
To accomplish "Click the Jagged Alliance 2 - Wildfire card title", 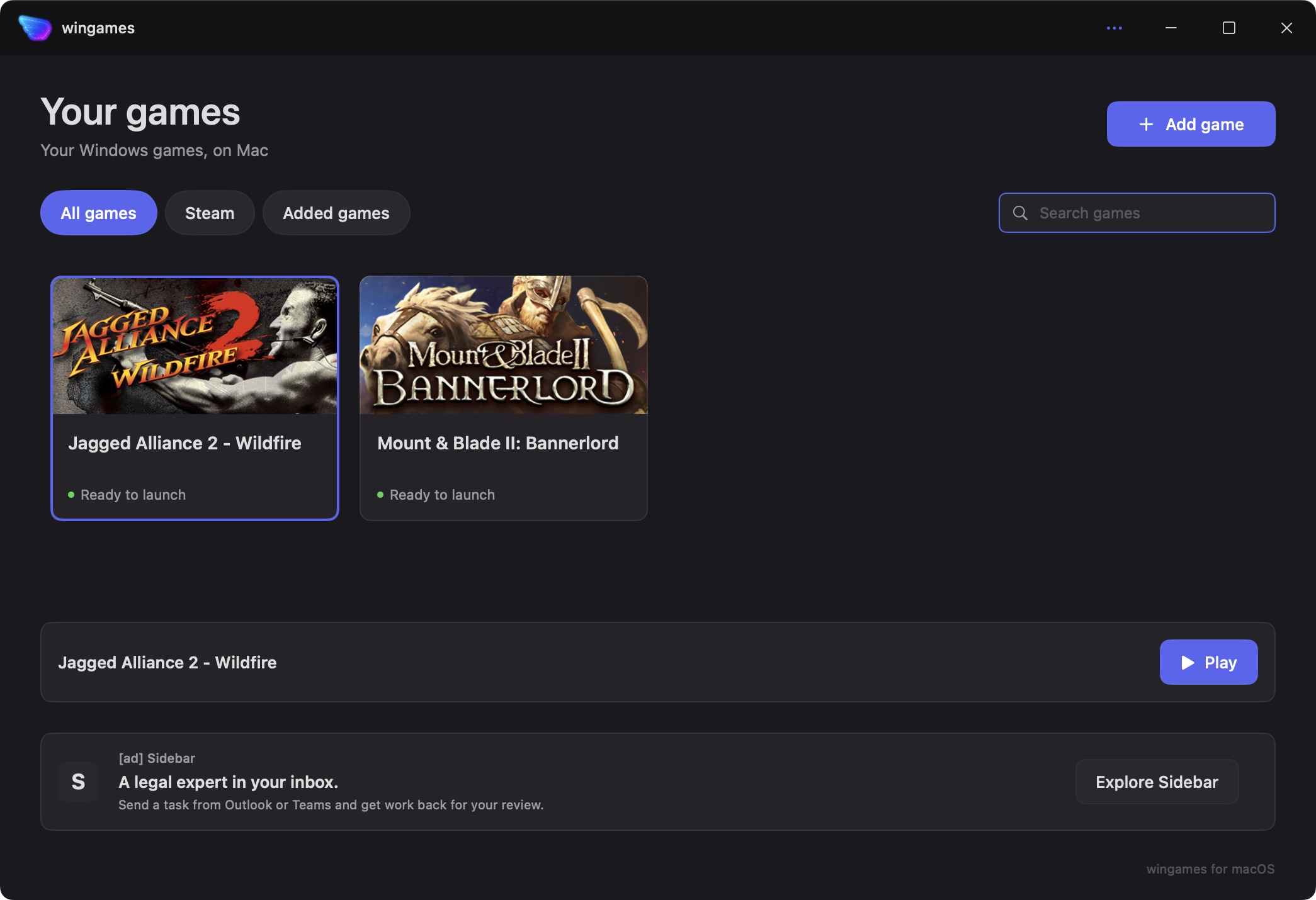I will pyautogui.click(x=184, y=443).
